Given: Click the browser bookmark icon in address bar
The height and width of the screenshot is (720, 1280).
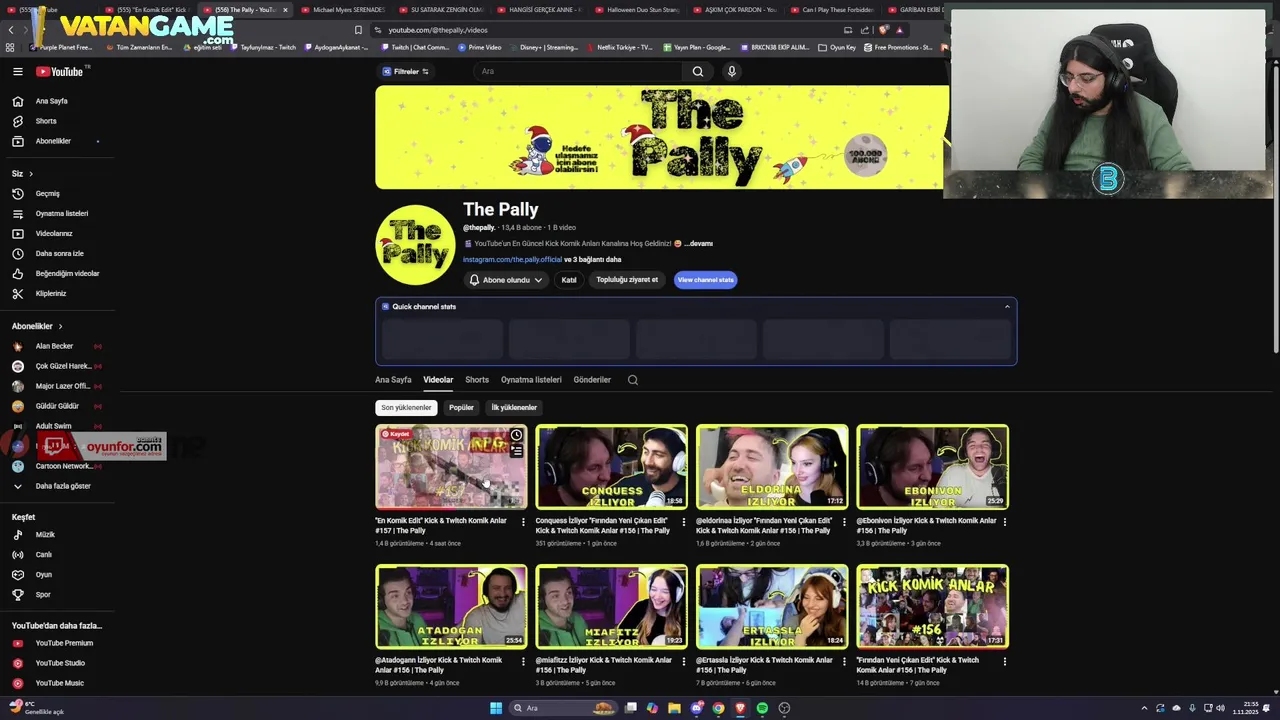Looking at the screenshot, I should point(358,30).
